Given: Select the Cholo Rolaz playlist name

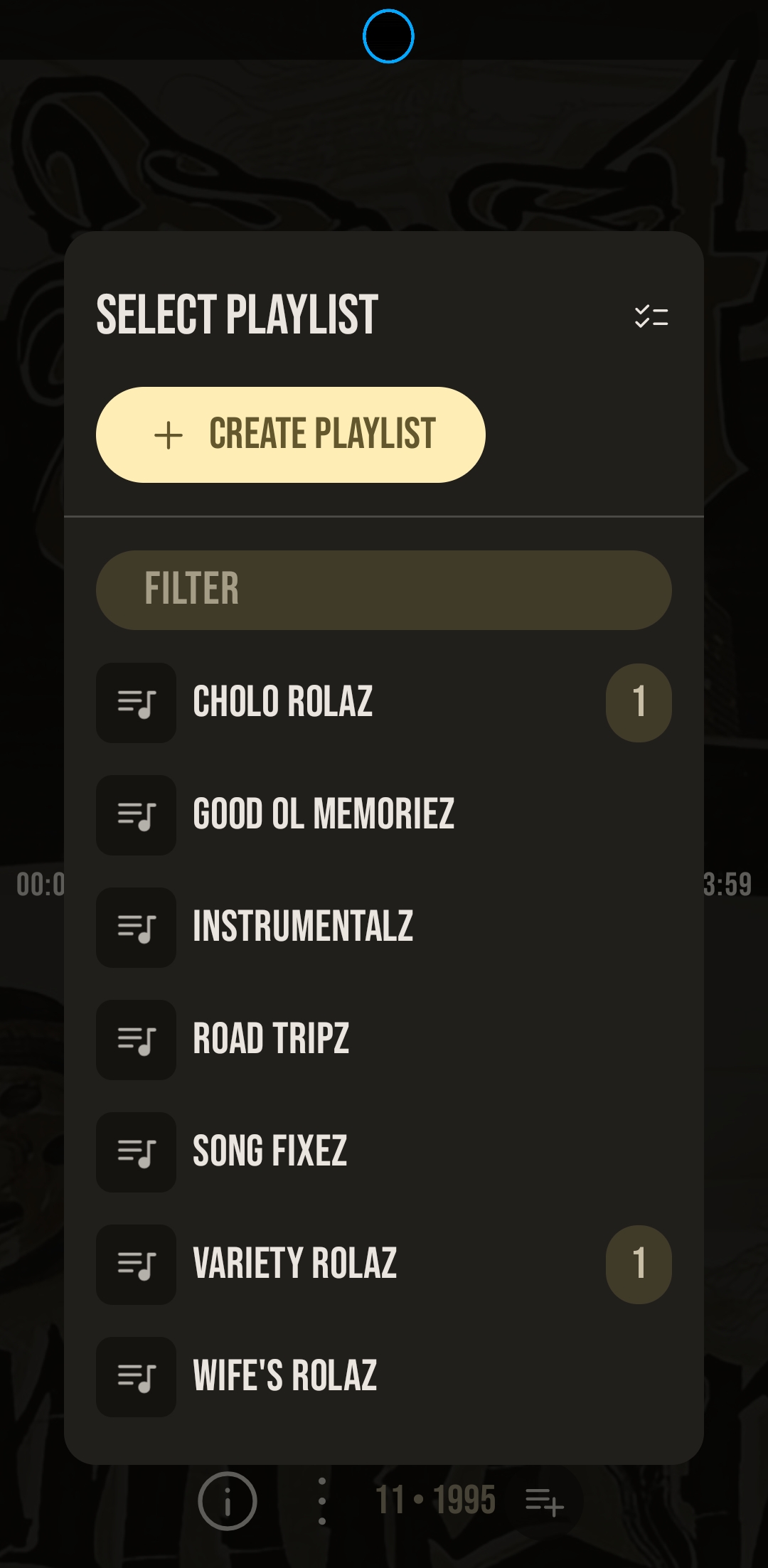Looking at the screenshot, I should tap(283, 702).
